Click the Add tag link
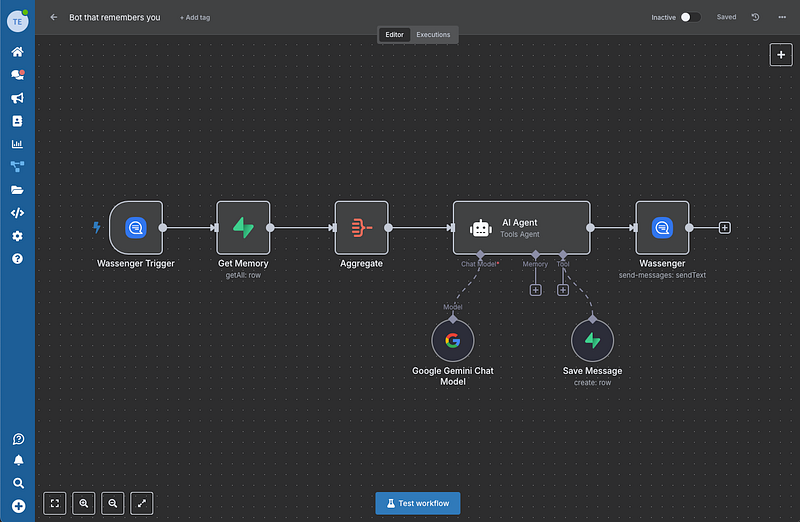800x522 pixels. [x=195, y=17]
